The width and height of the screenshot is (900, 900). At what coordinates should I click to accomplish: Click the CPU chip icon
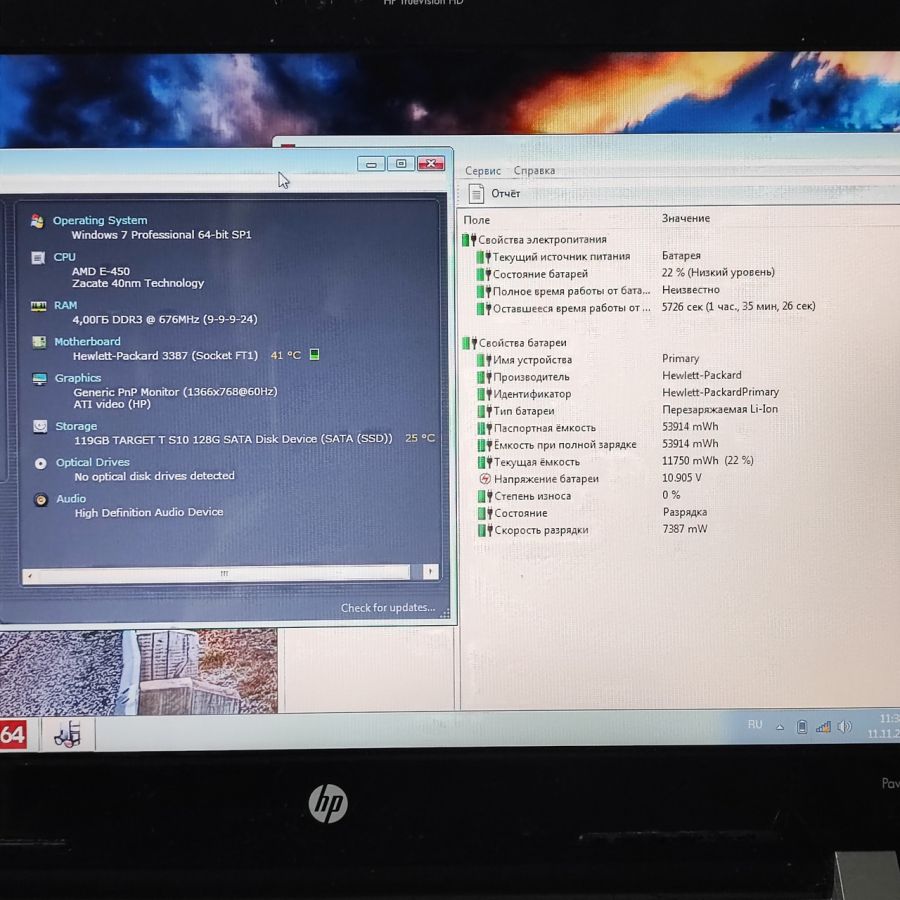tap(38, 258)
